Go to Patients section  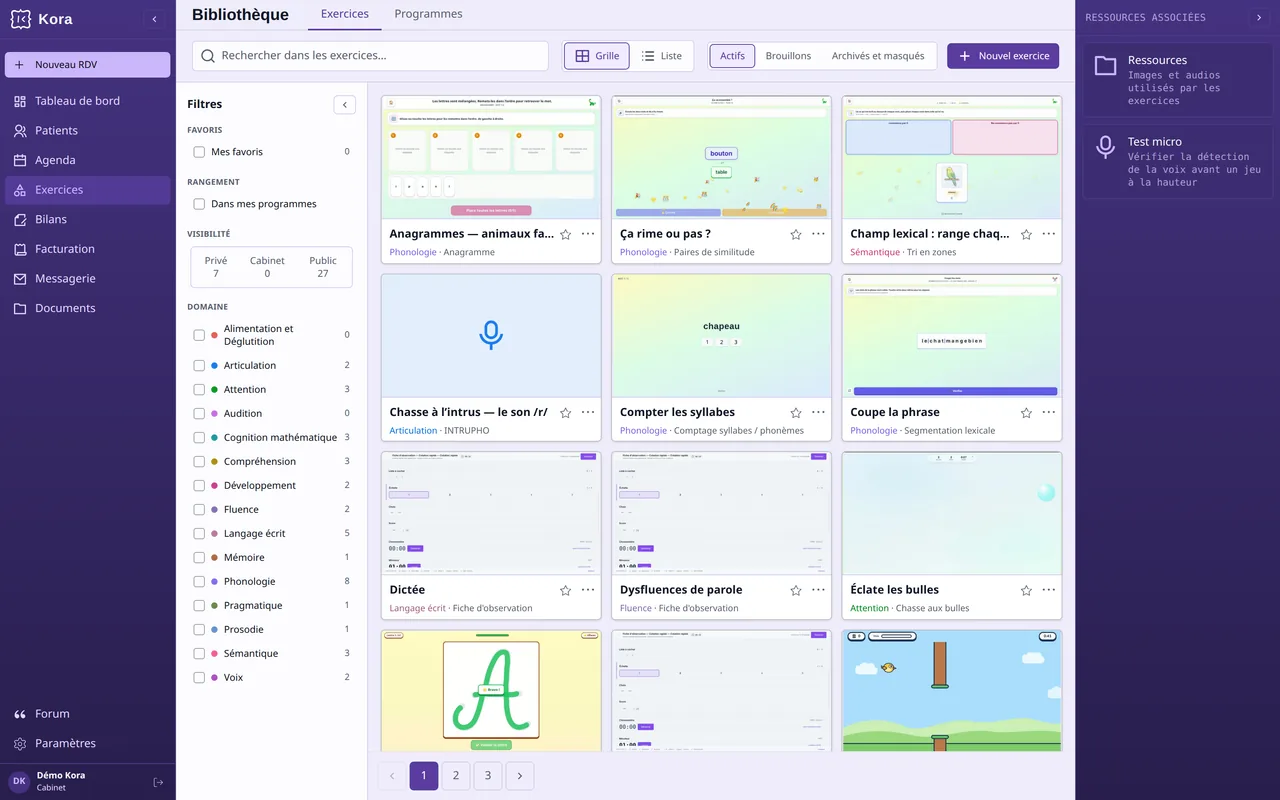88,130
